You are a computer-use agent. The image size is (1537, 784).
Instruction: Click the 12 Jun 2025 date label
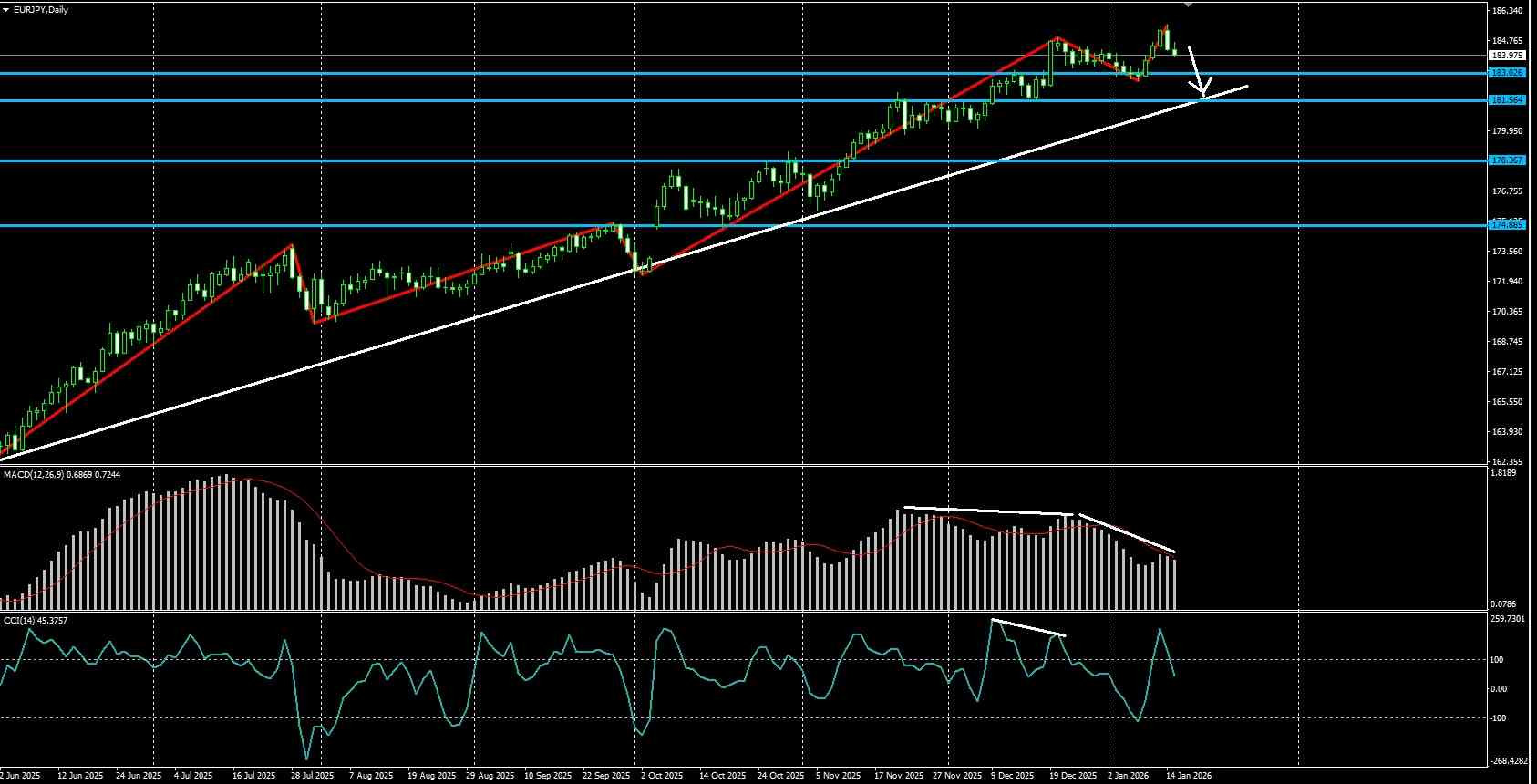[80, 776]
